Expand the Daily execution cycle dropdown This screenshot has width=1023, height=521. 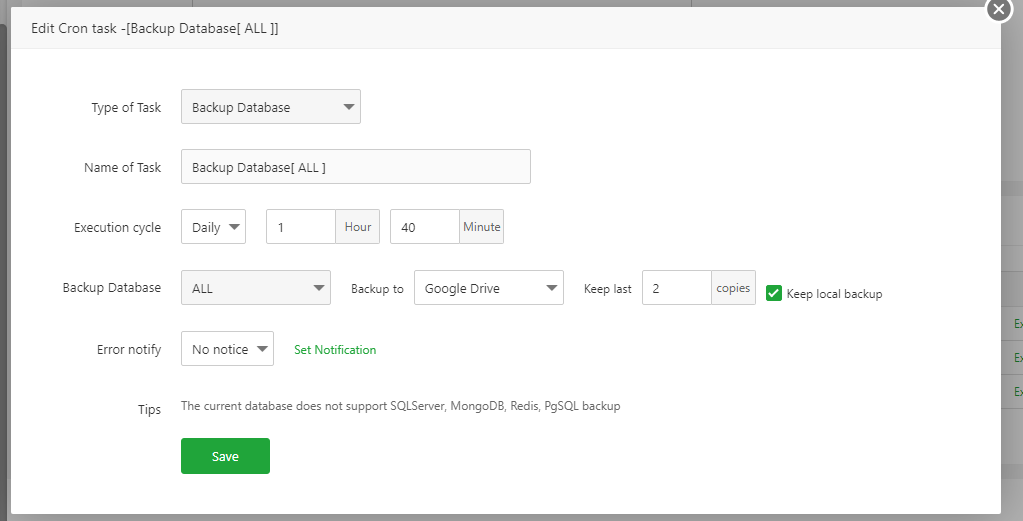pyautogui.click(x=213, y=227)
